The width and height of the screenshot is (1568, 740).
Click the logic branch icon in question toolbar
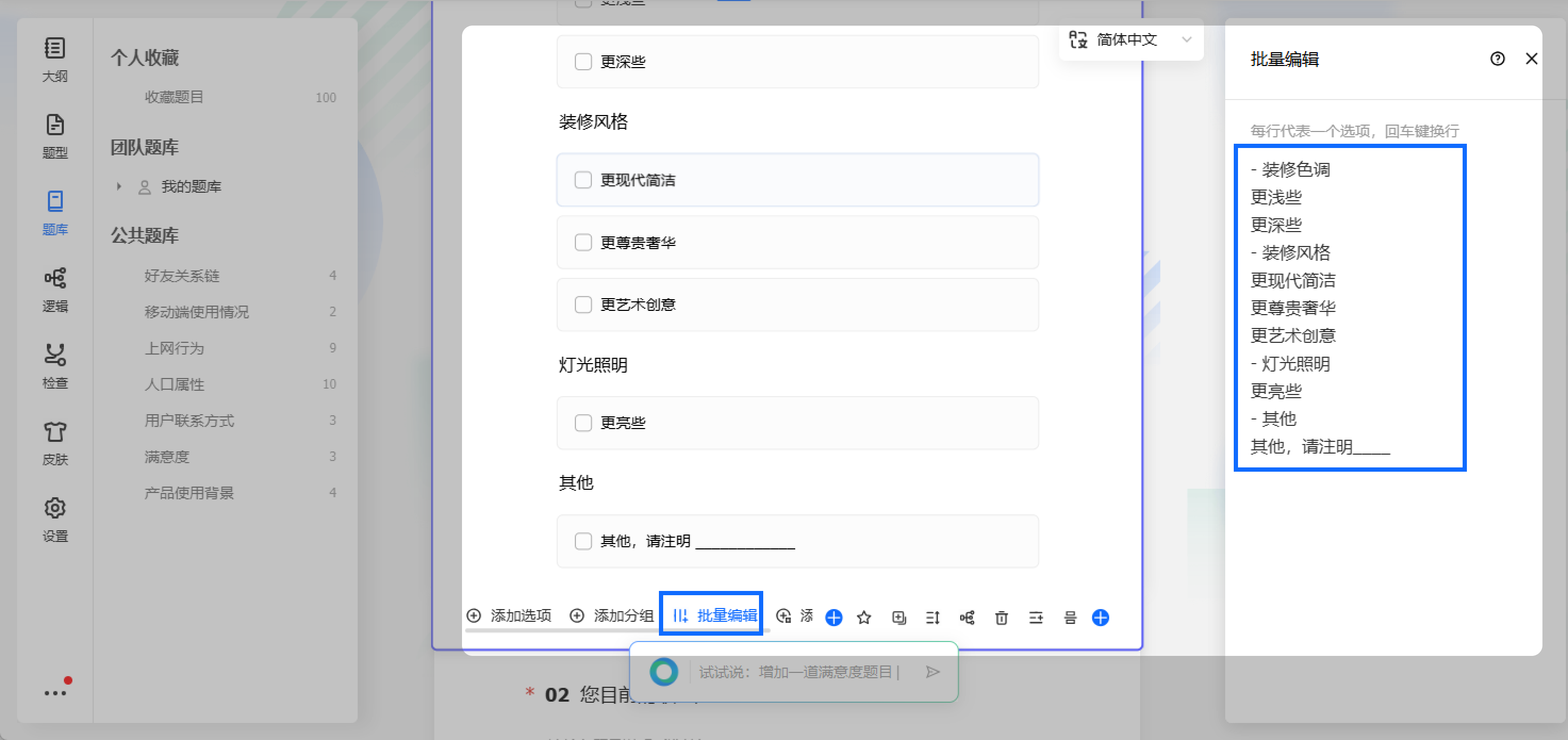[967, 618]
